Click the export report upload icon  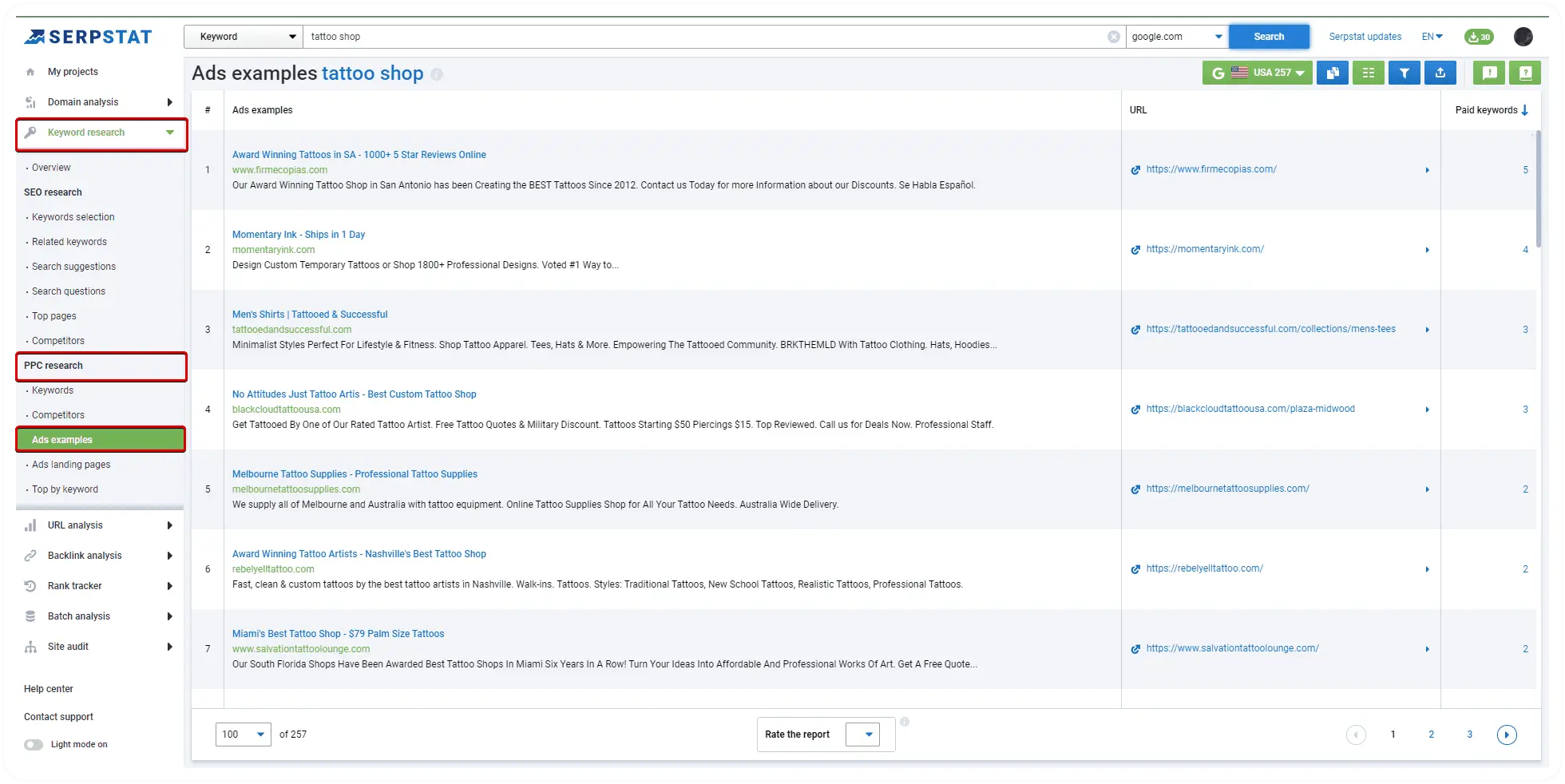coord(1440,73)
